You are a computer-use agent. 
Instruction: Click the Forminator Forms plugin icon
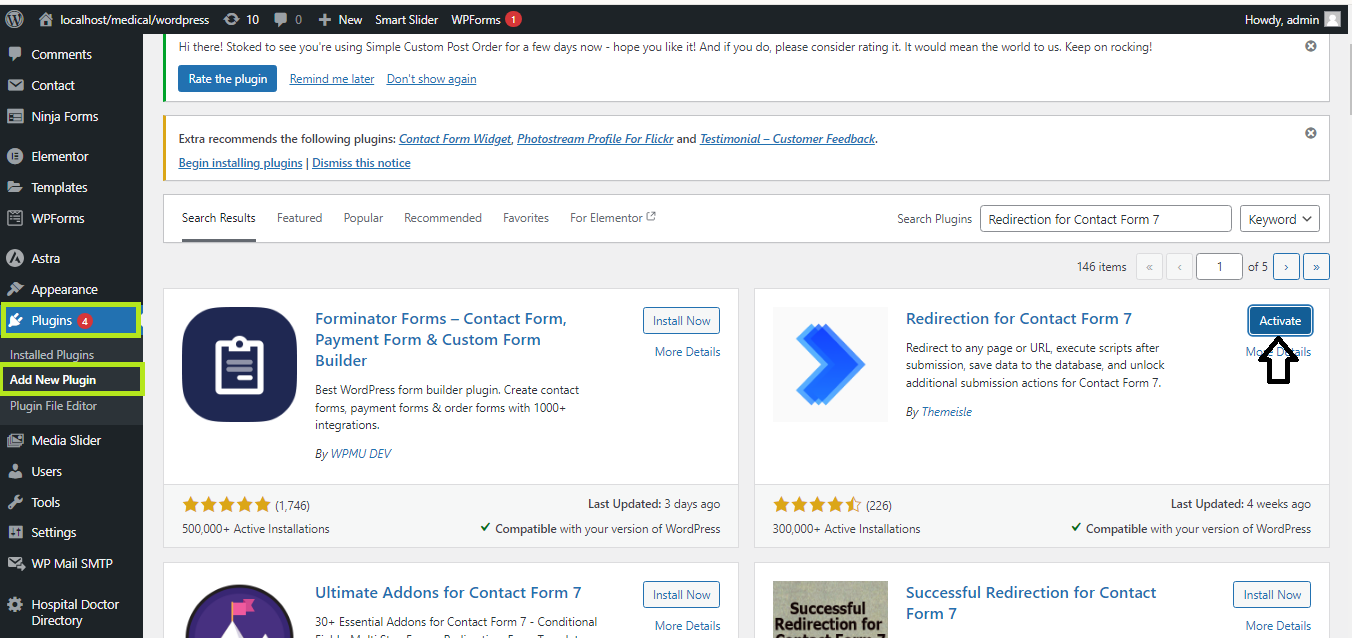[240, 365]
